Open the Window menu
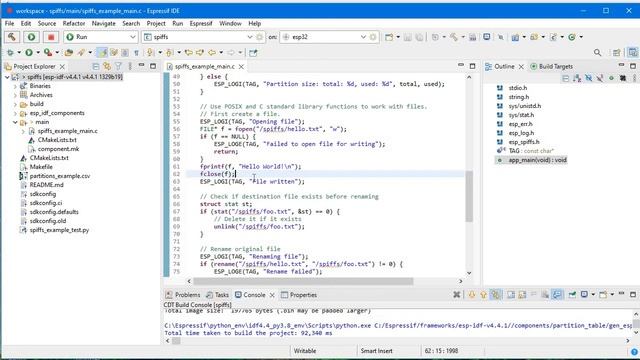 click(230, 24)
